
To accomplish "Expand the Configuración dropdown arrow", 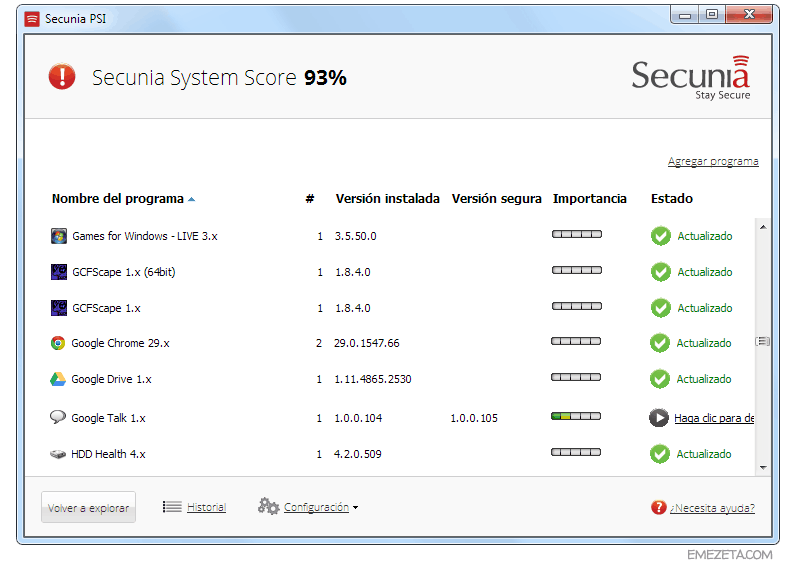I will pos(356,508).
